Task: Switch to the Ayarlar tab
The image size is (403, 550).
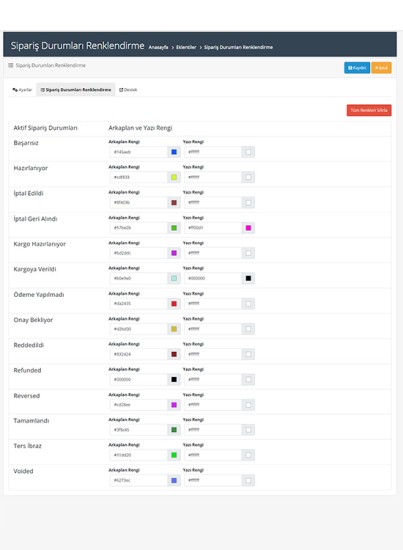Action: (22, 90)
